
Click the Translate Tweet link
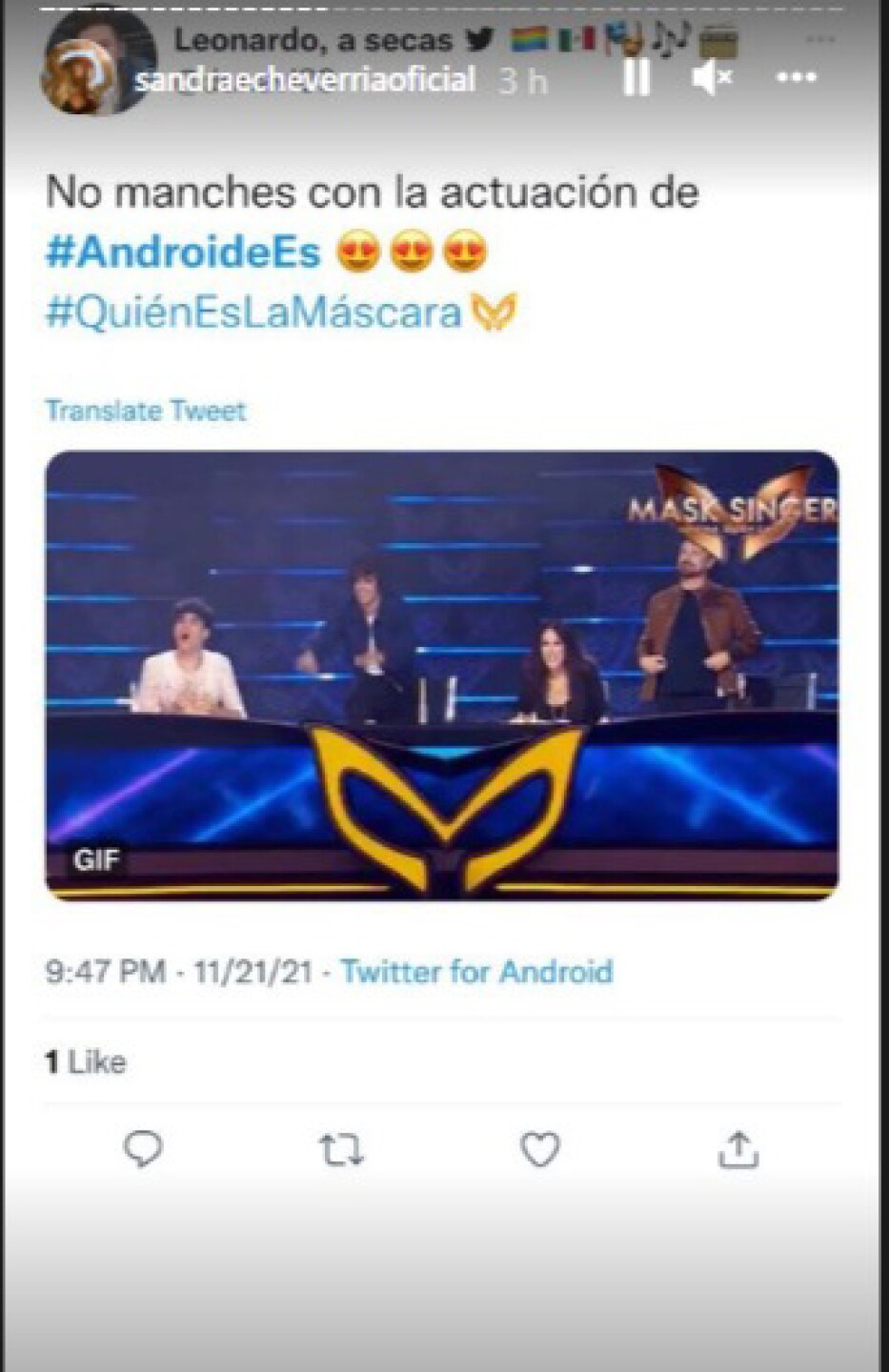tap(146, 411)
